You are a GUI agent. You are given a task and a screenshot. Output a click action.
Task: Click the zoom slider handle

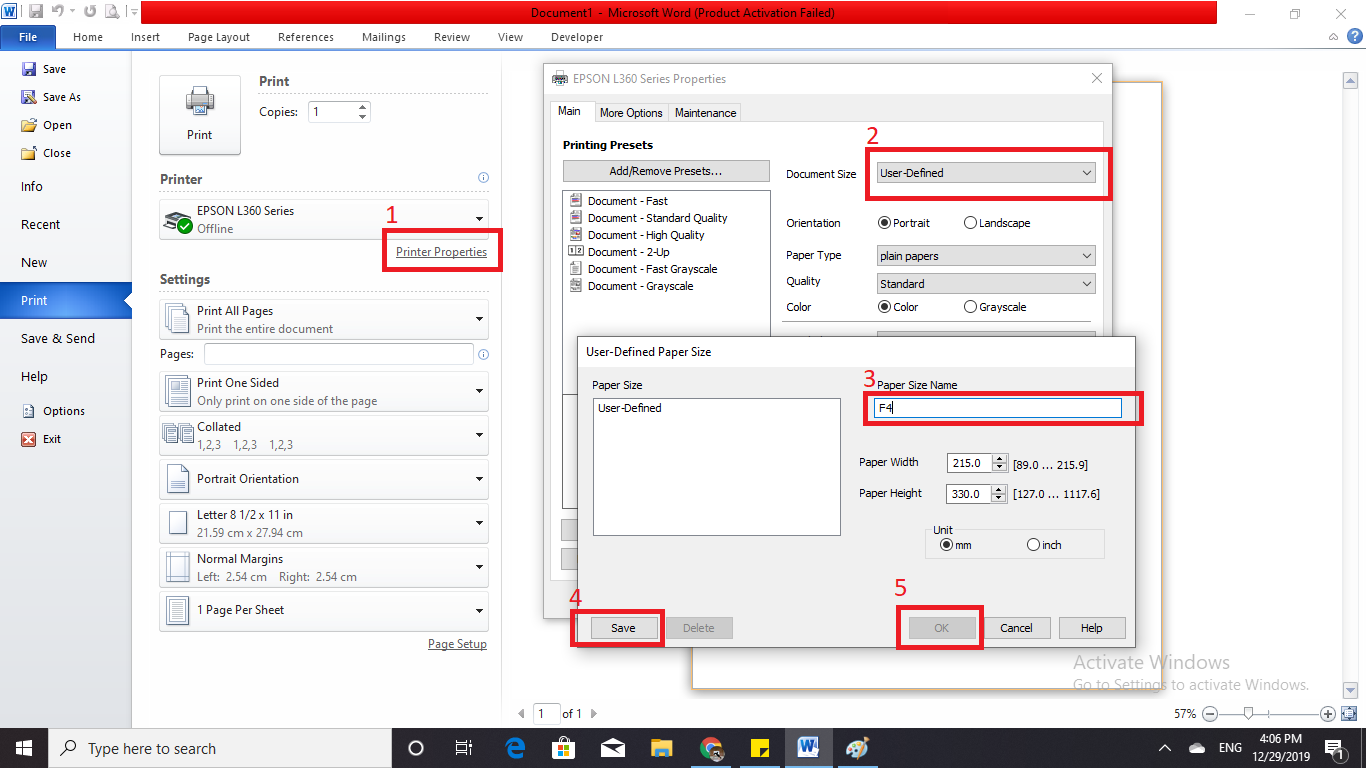point(1248,713)
